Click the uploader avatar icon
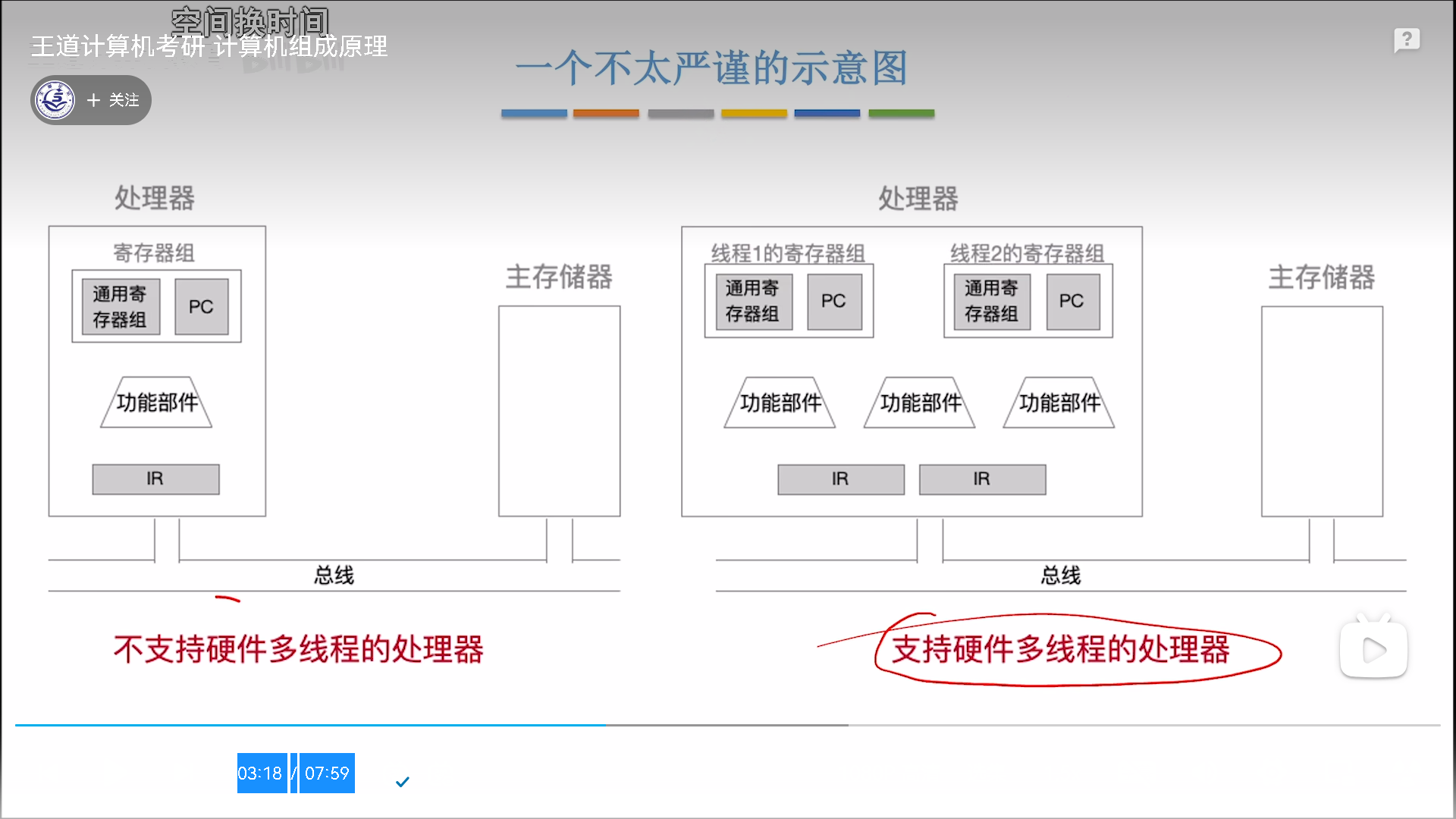The width and height of the screenshot is (1456, 819). 55,100
